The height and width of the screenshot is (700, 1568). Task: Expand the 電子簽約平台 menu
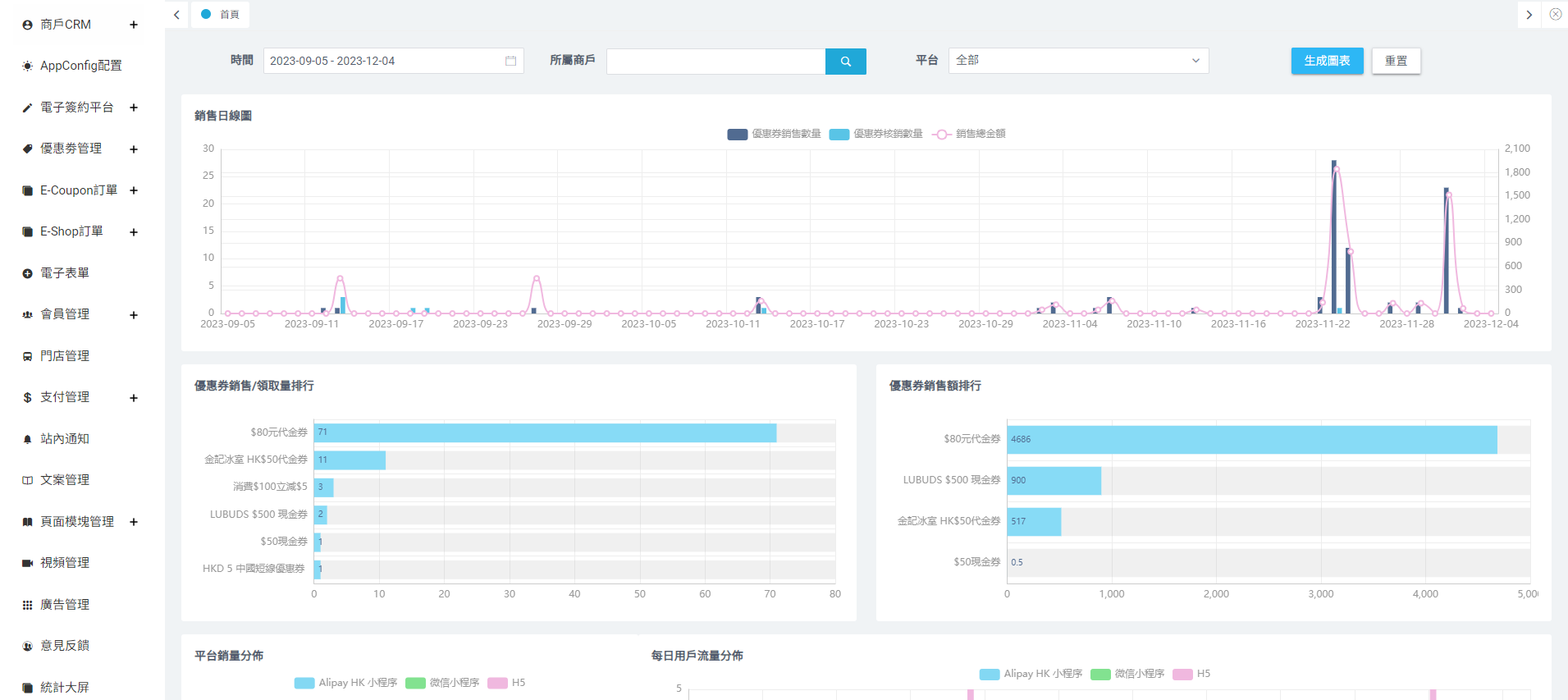point(134,108)
